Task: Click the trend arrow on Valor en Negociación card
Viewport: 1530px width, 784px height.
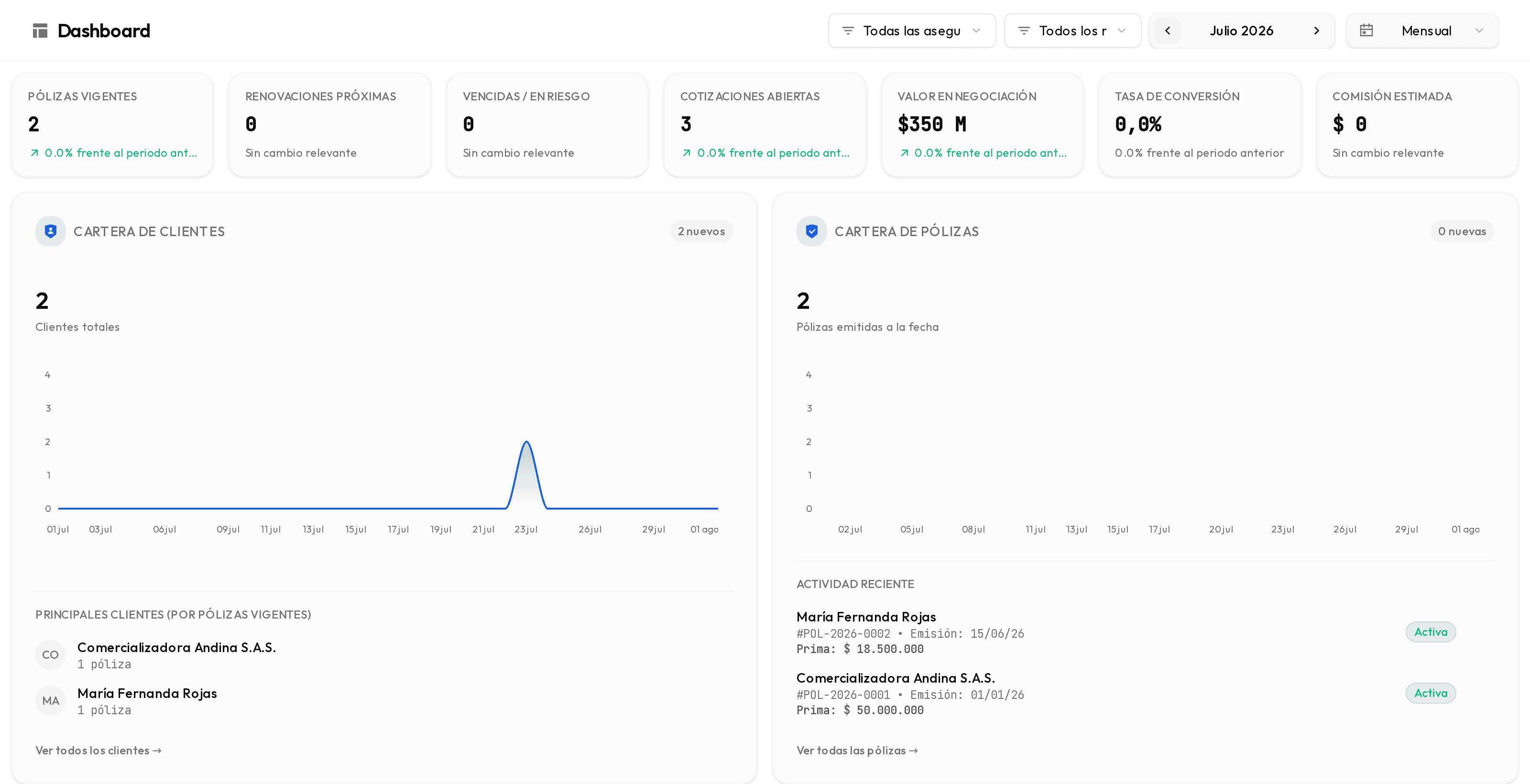Action: (x=904, y=153)
